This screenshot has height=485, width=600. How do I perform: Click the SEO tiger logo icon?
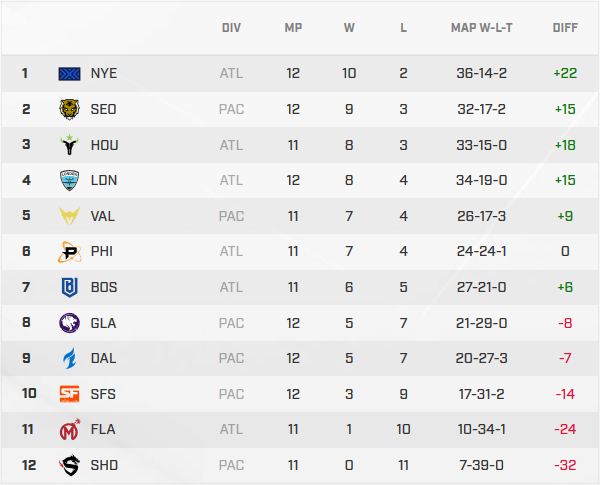pyautogui.click(x=70, y=109)
